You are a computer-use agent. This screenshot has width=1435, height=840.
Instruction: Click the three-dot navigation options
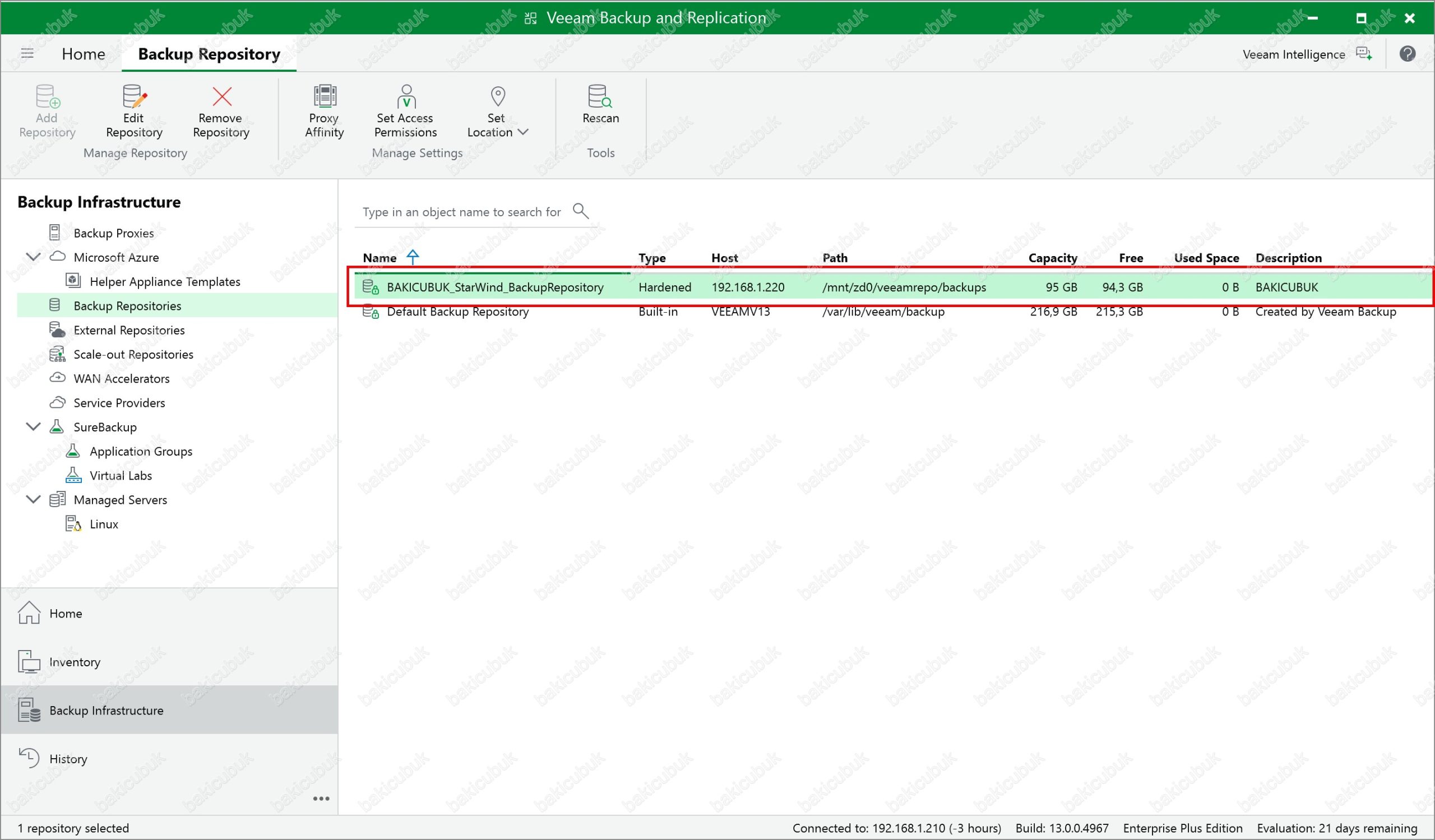click(321, 799)
